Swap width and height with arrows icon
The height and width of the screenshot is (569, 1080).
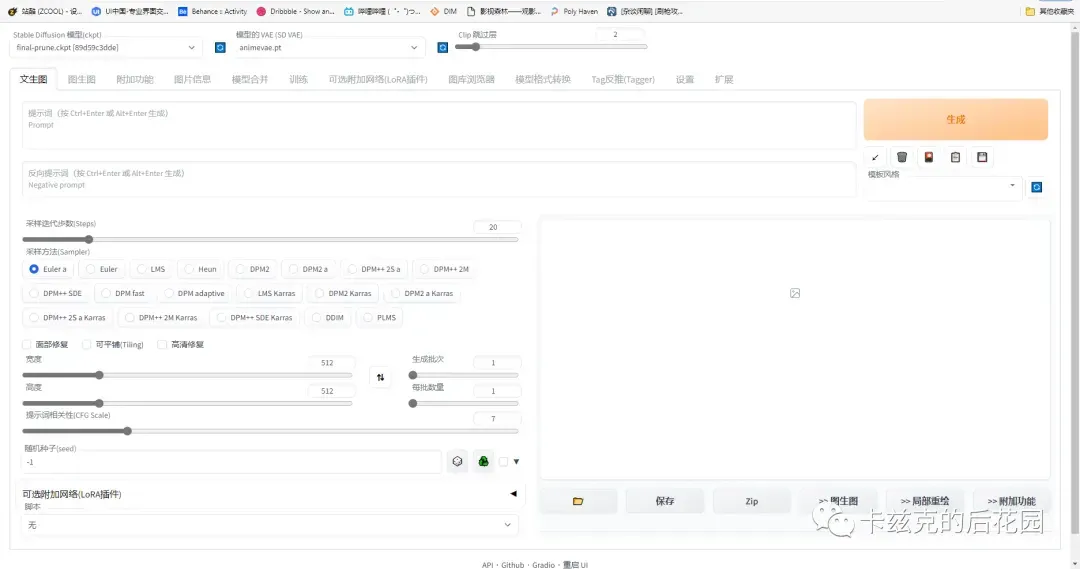pyautogui.click(x=380, y=377)
